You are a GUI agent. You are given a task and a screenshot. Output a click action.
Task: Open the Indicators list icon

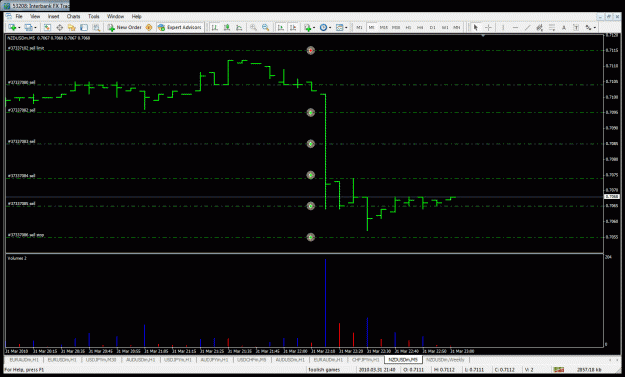(x=307, y=27)
